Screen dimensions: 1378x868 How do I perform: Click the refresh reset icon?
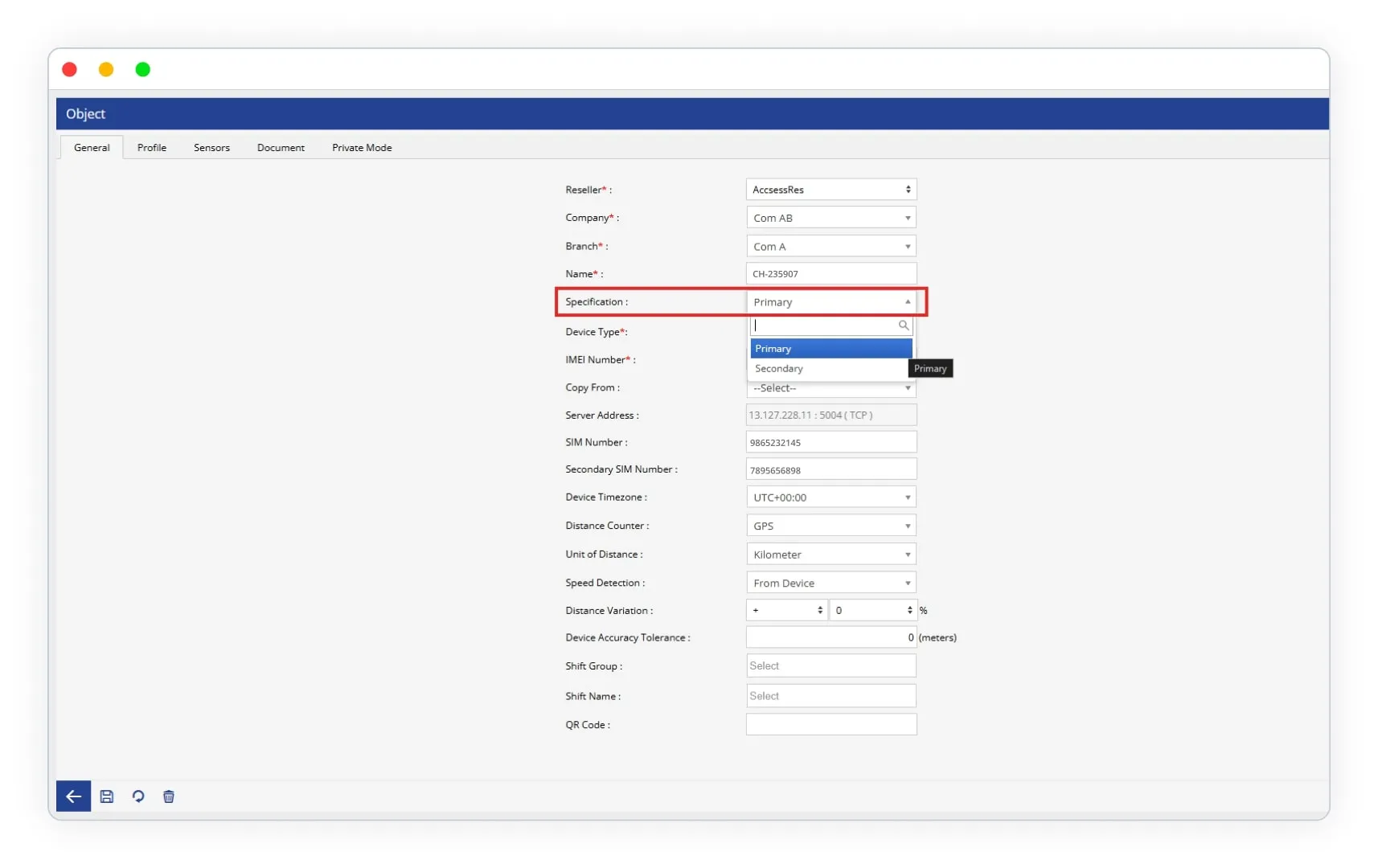tap(138, 796)
